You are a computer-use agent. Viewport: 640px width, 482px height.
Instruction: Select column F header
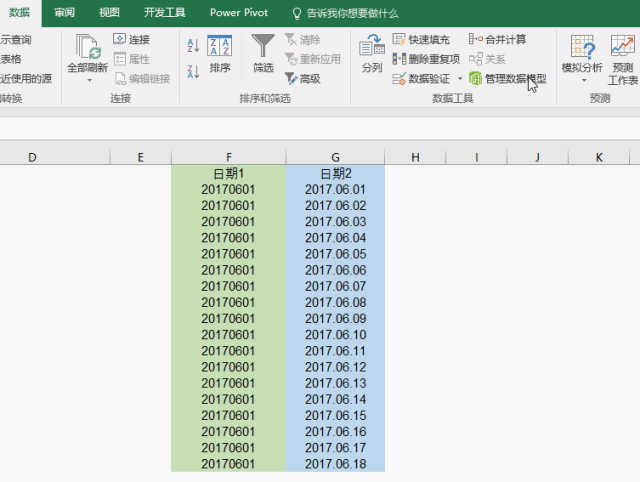[229, 157]
